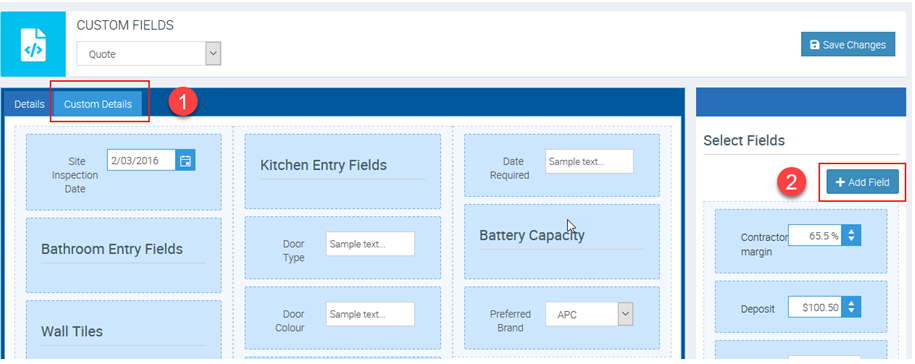Click the Site Inspection Date input field

click(x=141, y=160)
